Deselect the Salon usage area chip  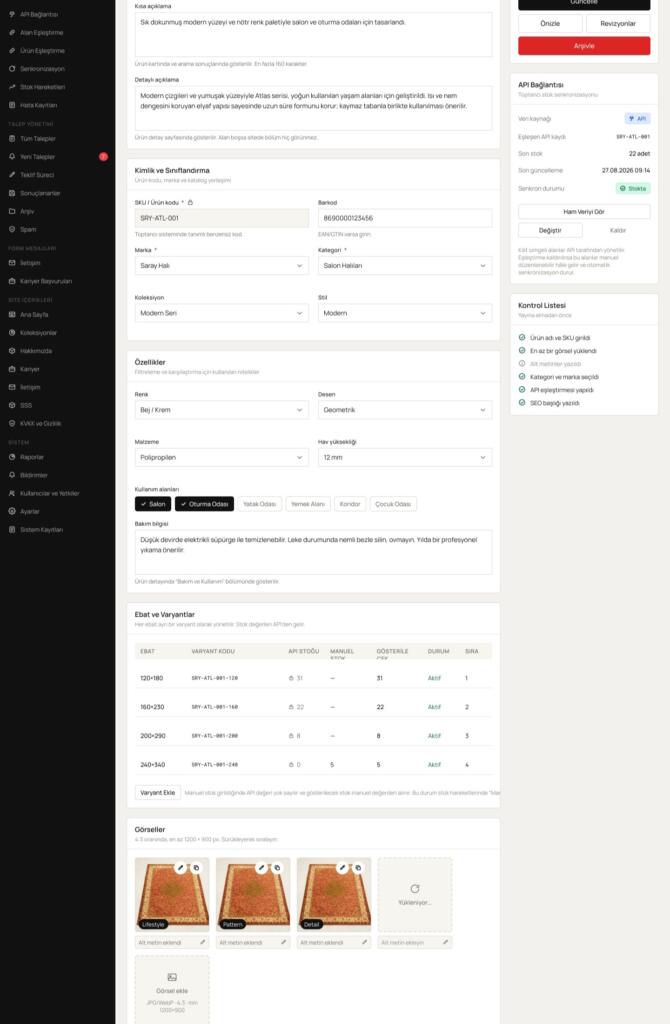tap(153, 504)
